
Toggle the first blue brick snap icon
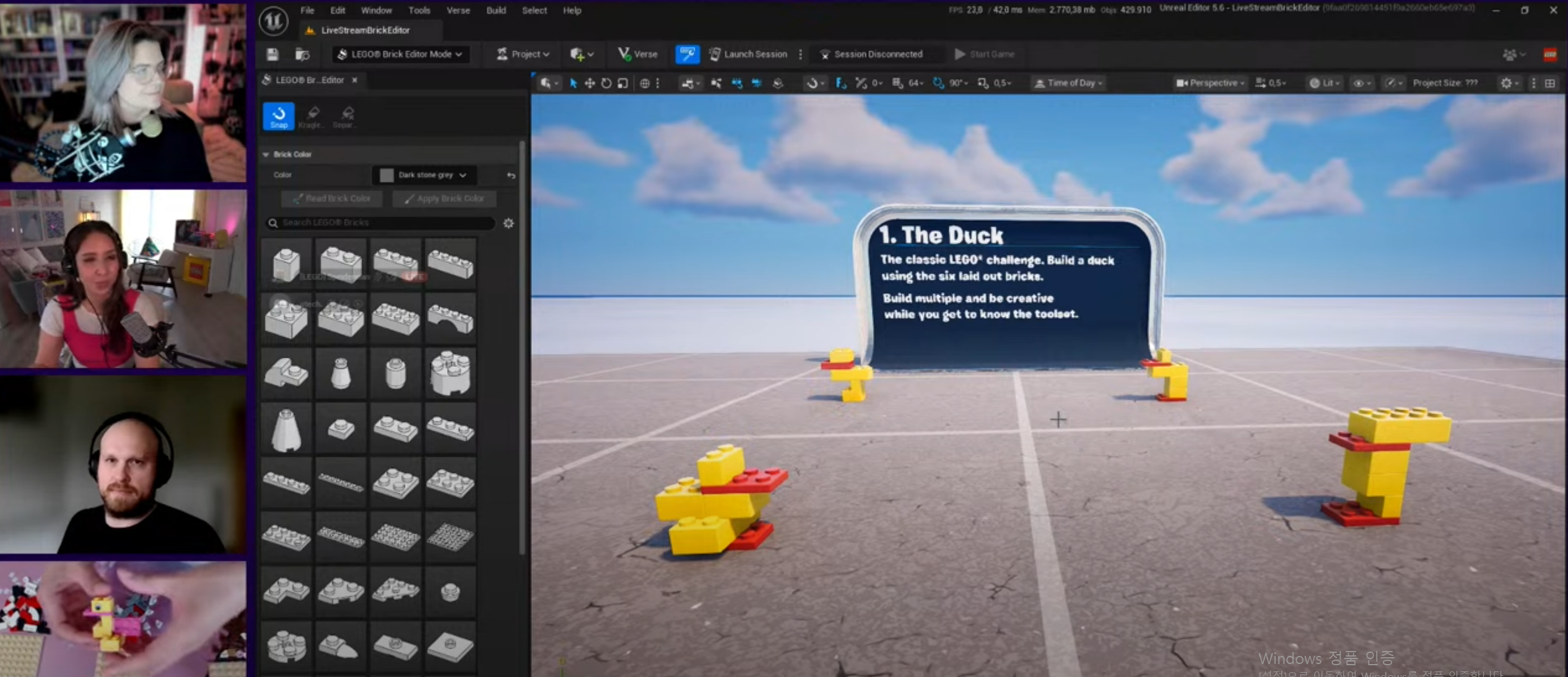point(736,83)
